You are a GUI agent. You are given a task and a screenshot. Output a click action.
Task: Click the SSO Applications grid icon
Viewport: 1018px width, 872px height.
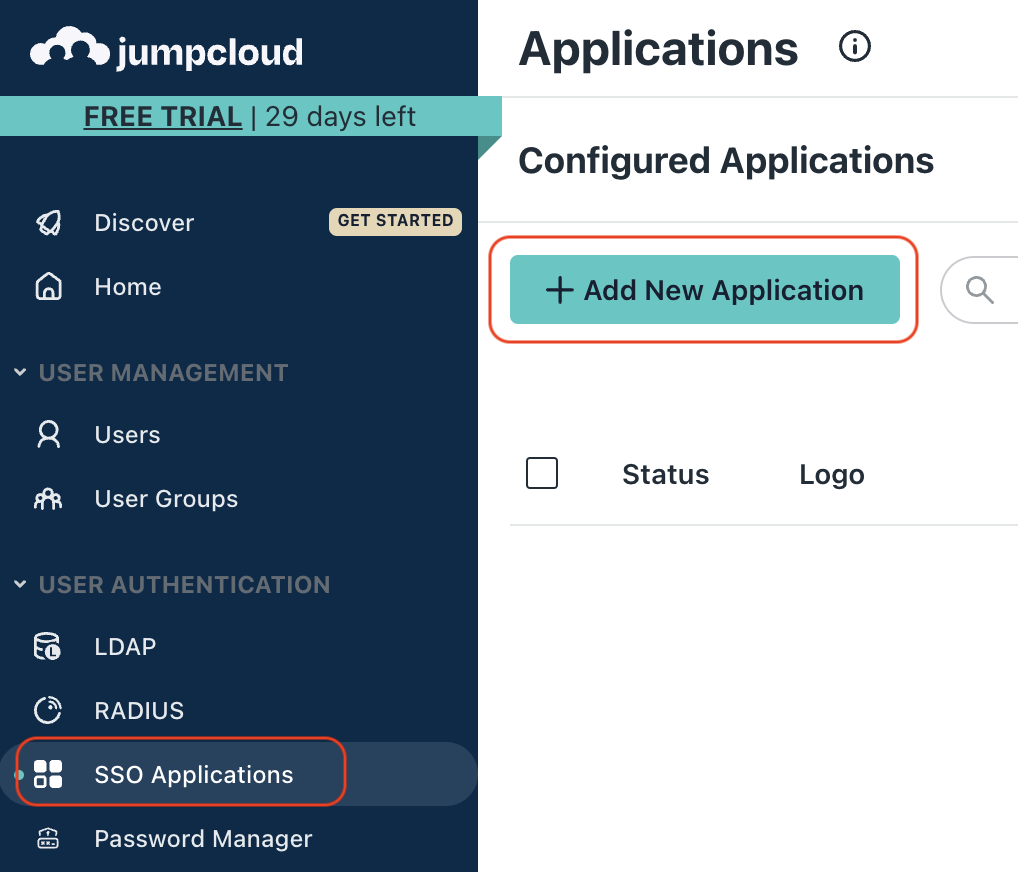(x=48, y=775)
